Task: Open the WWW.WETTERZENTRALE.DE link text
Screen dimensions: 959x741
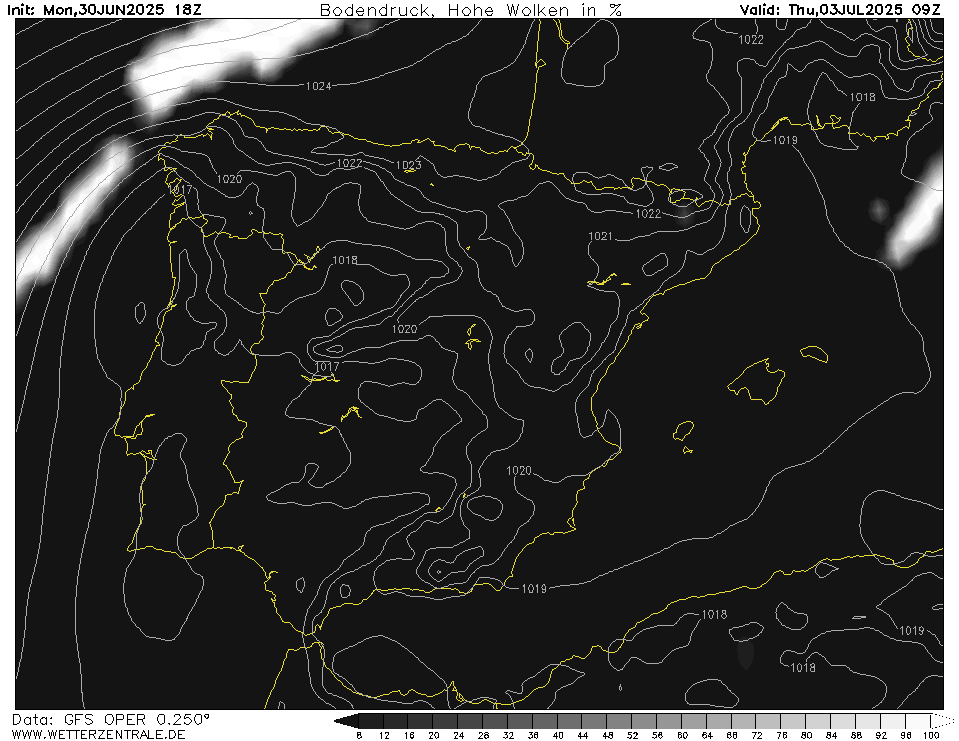Action: (98, 734)
